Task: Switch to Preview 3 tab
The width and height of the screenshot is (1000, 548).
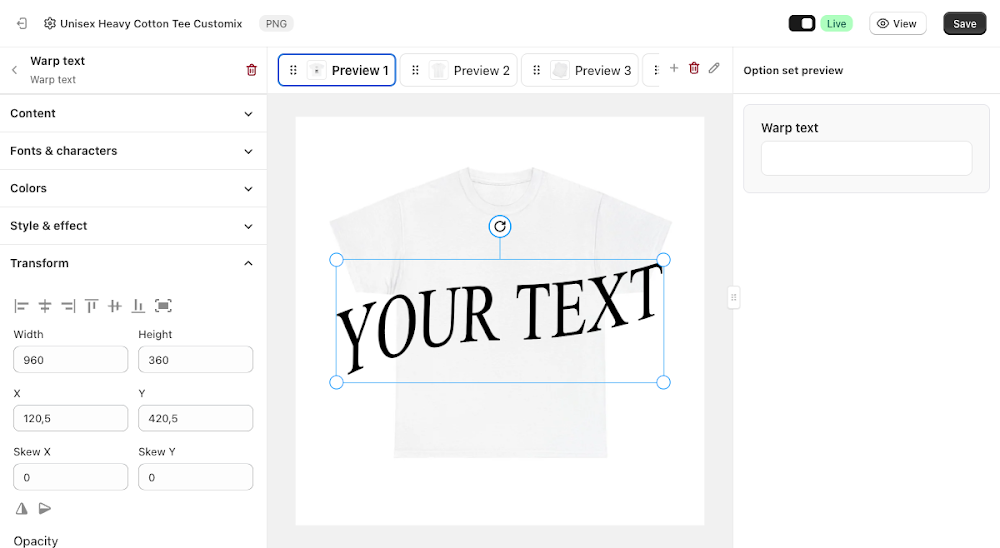Action: coord(580,70)
